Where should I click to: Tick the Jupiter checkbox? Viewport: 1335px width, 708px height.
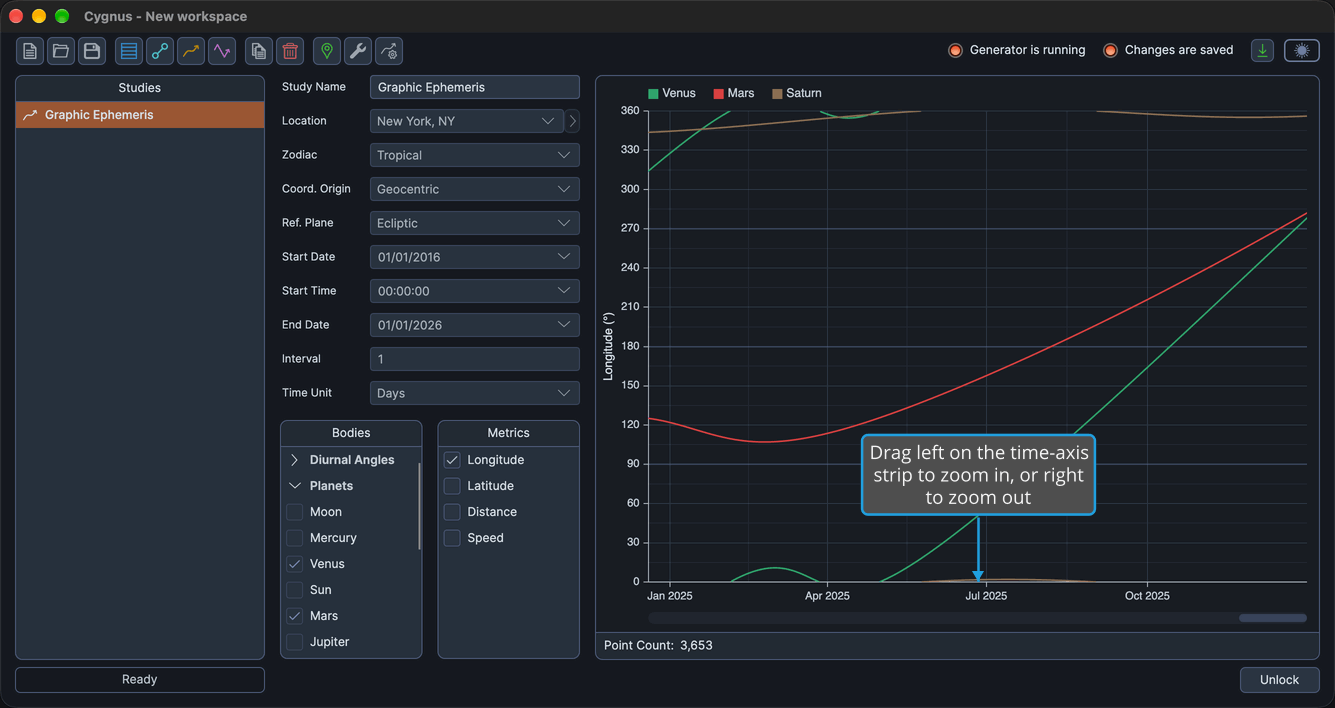coord(295,642)
